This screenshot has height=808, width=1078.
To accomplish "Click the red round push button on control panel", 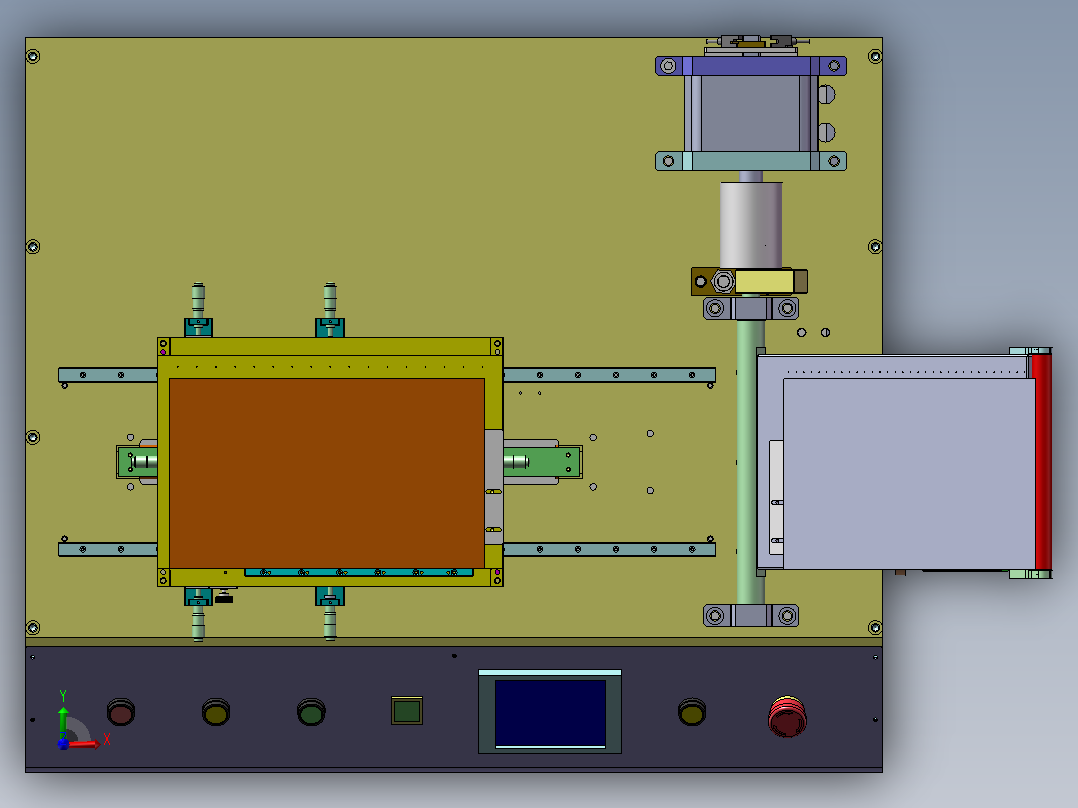I will (121, 712).
